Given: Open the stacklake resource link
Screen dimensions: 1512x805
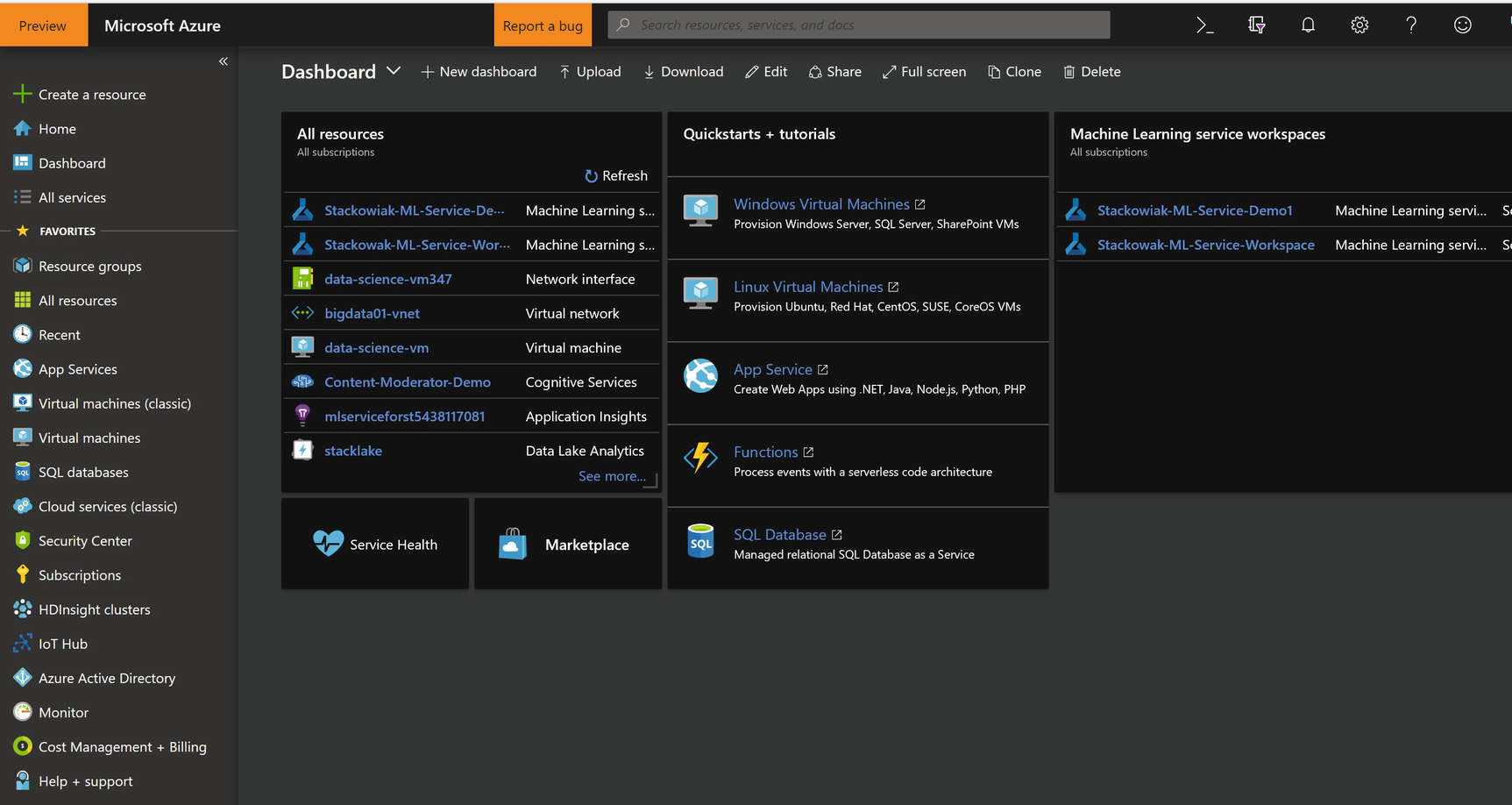Looking at the screenshot, I should pos(353,451).
